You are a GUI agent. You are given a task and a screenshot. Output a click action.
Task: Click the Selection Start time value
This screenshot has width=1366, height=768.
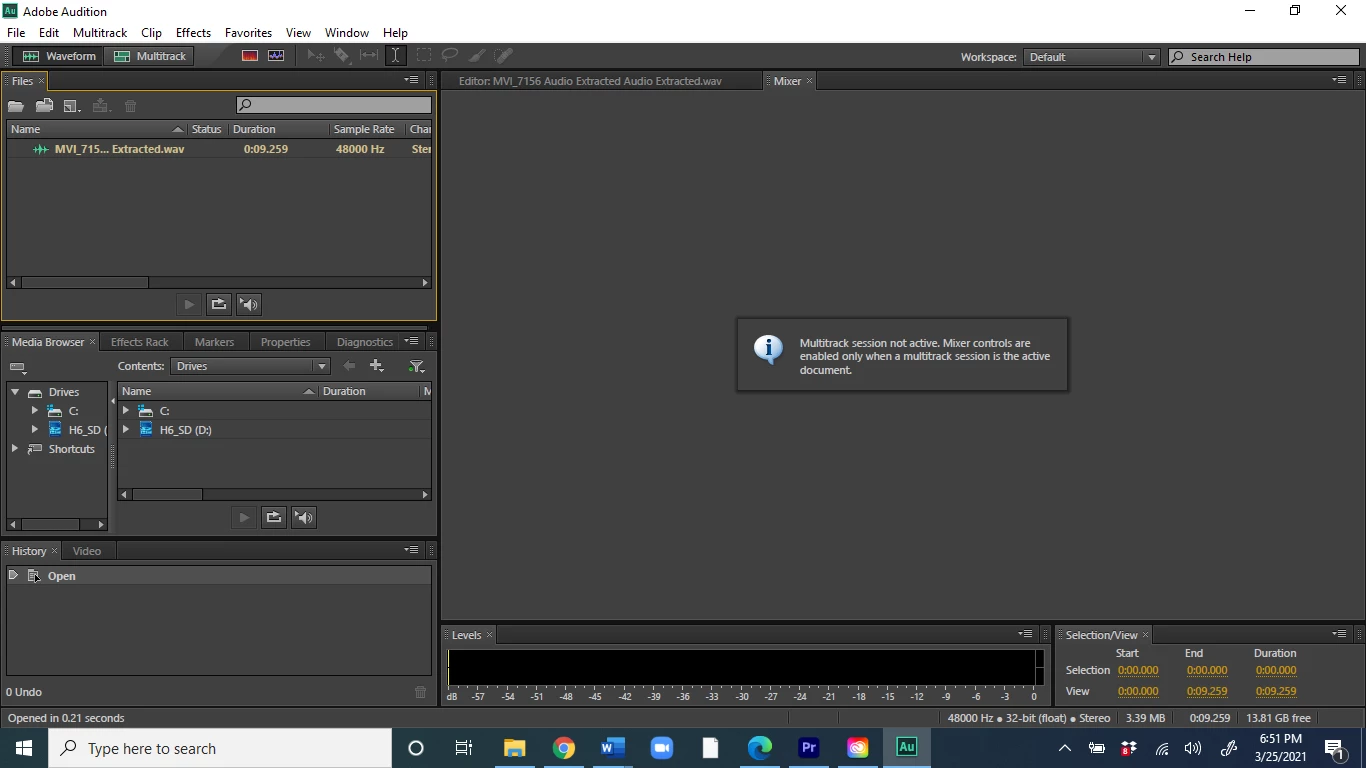(1138, 671)
